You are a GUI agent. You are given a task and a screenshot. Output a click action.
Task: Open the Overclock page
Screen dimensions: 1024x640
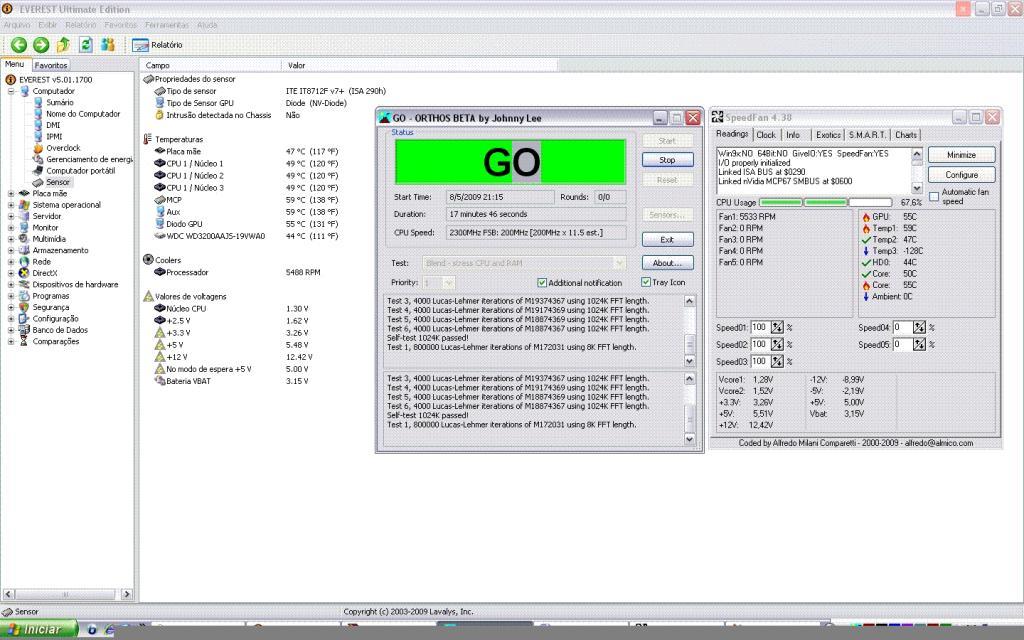click(x=63, y=148)
